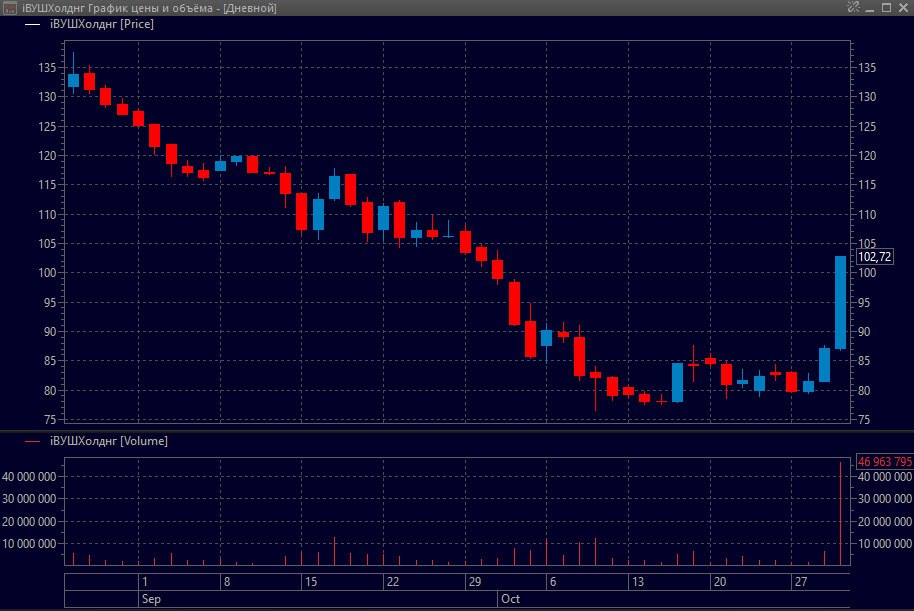Minimize the chart window
The image size is (914, 611).
pyautogui.click(x=870, y=8)
